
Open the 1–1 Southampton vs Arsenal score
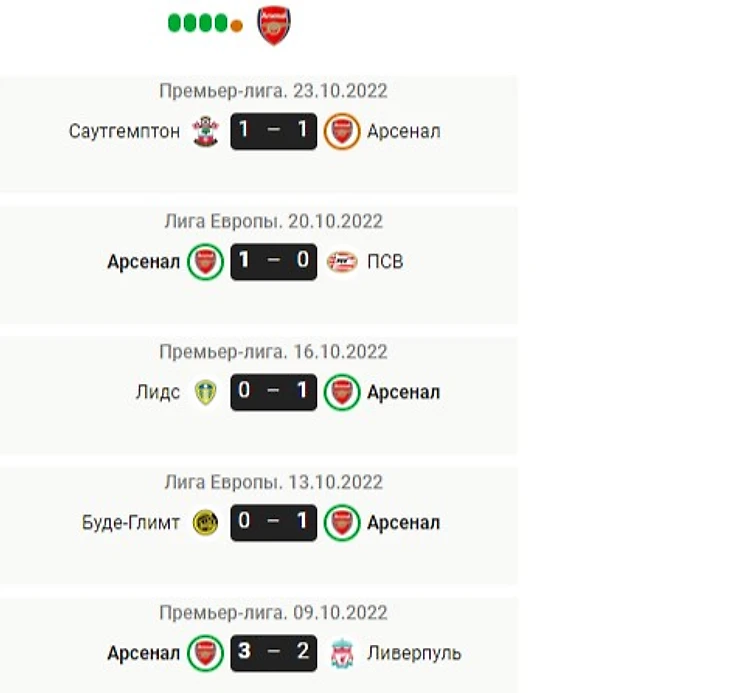273,131
